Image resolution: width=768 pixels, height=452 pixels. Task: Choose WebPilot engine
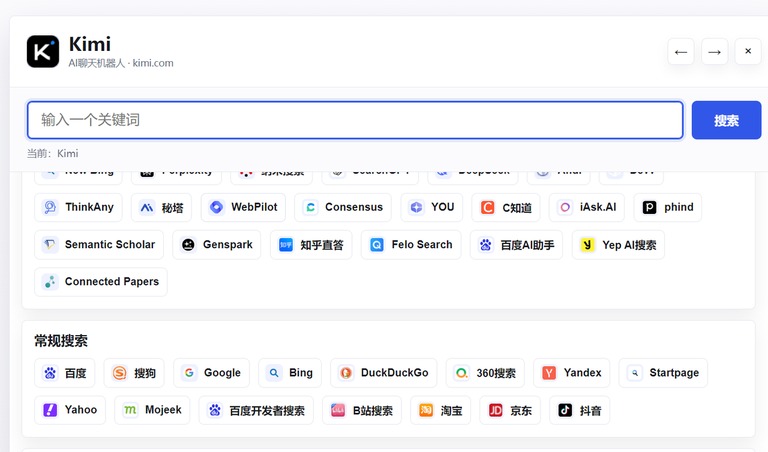click(x=243, y=207)
